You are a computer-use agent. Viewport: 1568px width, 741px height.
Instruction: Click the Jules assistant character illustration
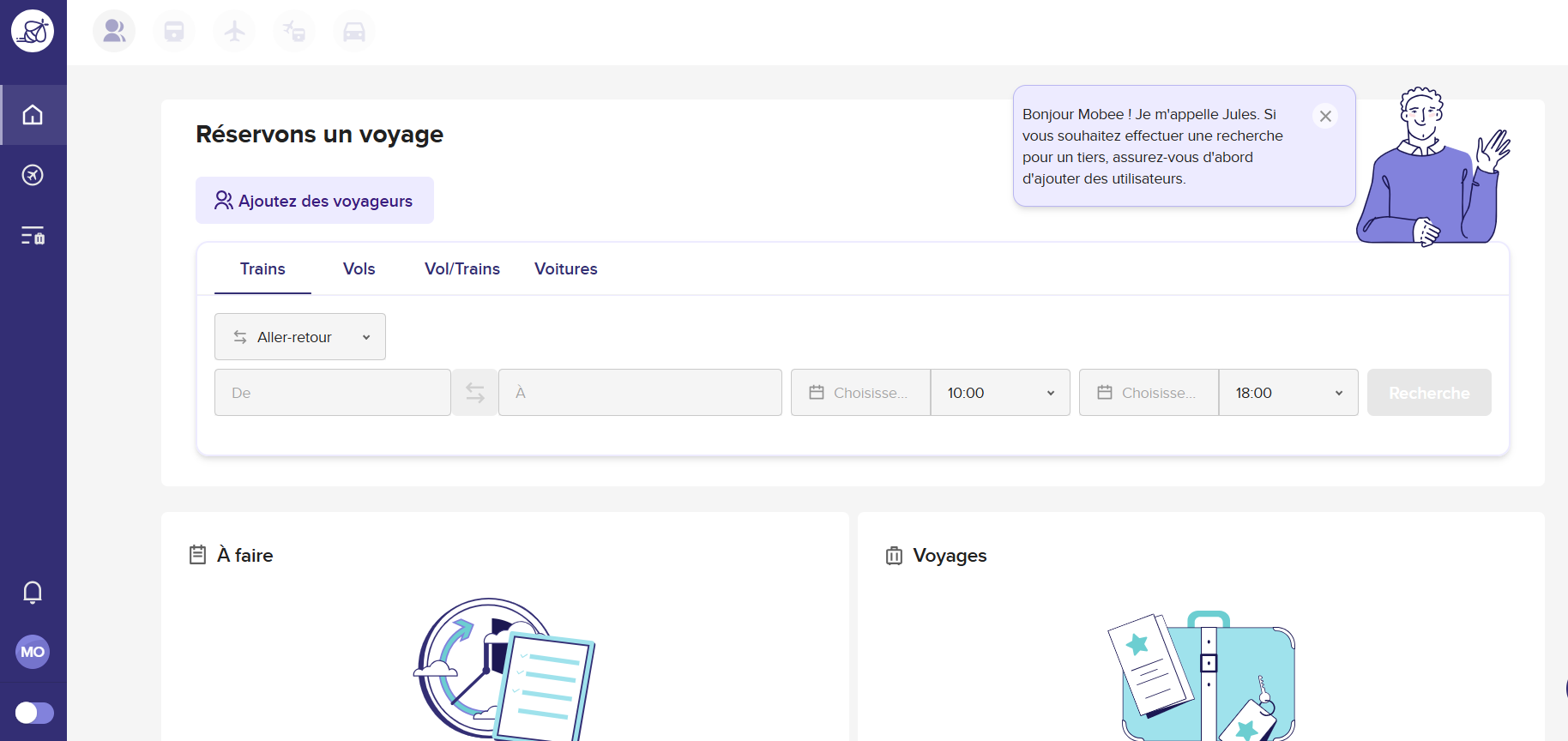(x=1433, y=167)
